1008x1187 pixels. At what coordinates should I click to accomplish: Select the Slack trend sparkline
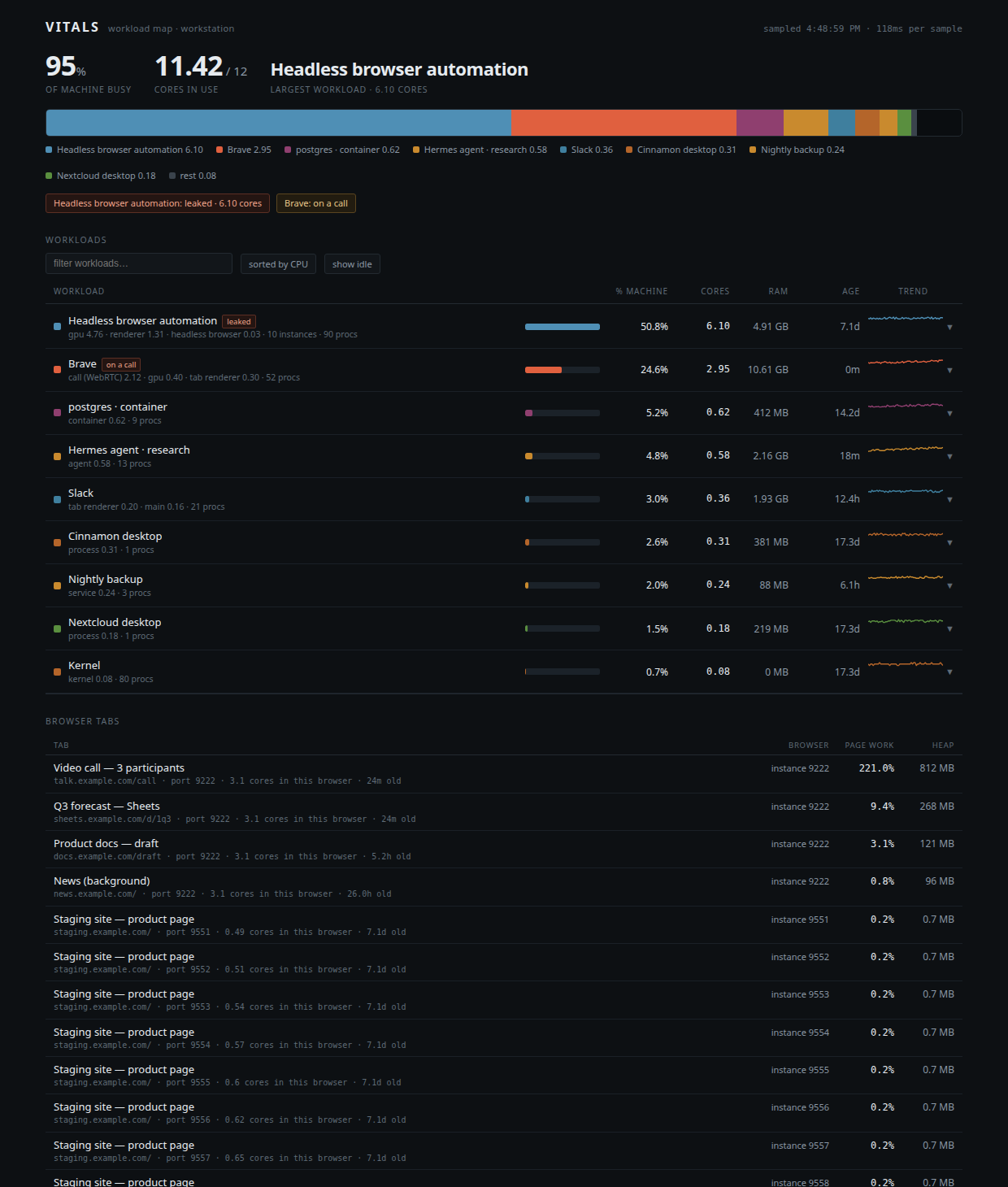[x=906, y=491]
